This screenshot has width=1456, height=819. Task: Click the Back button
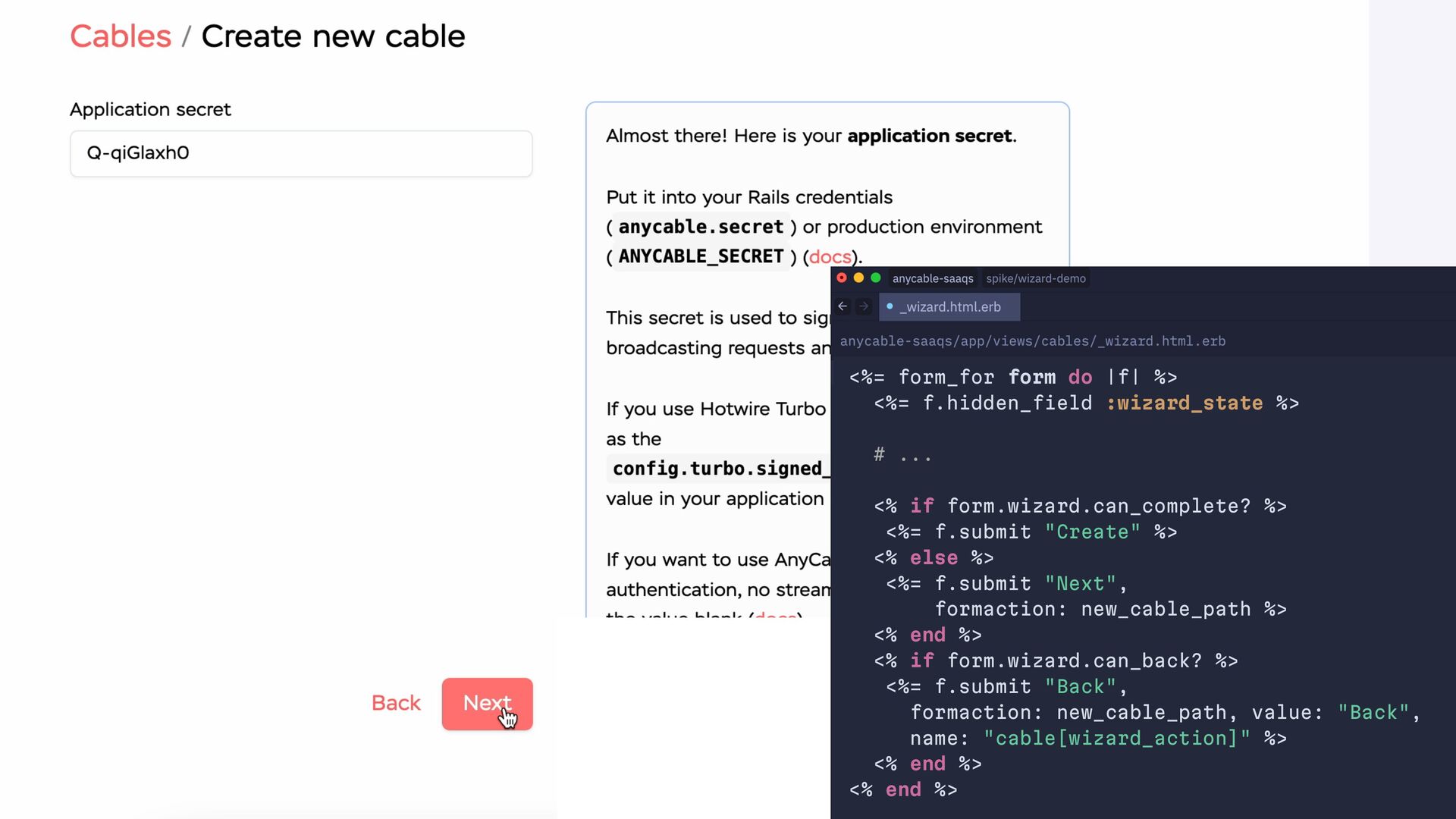[396, 703]
